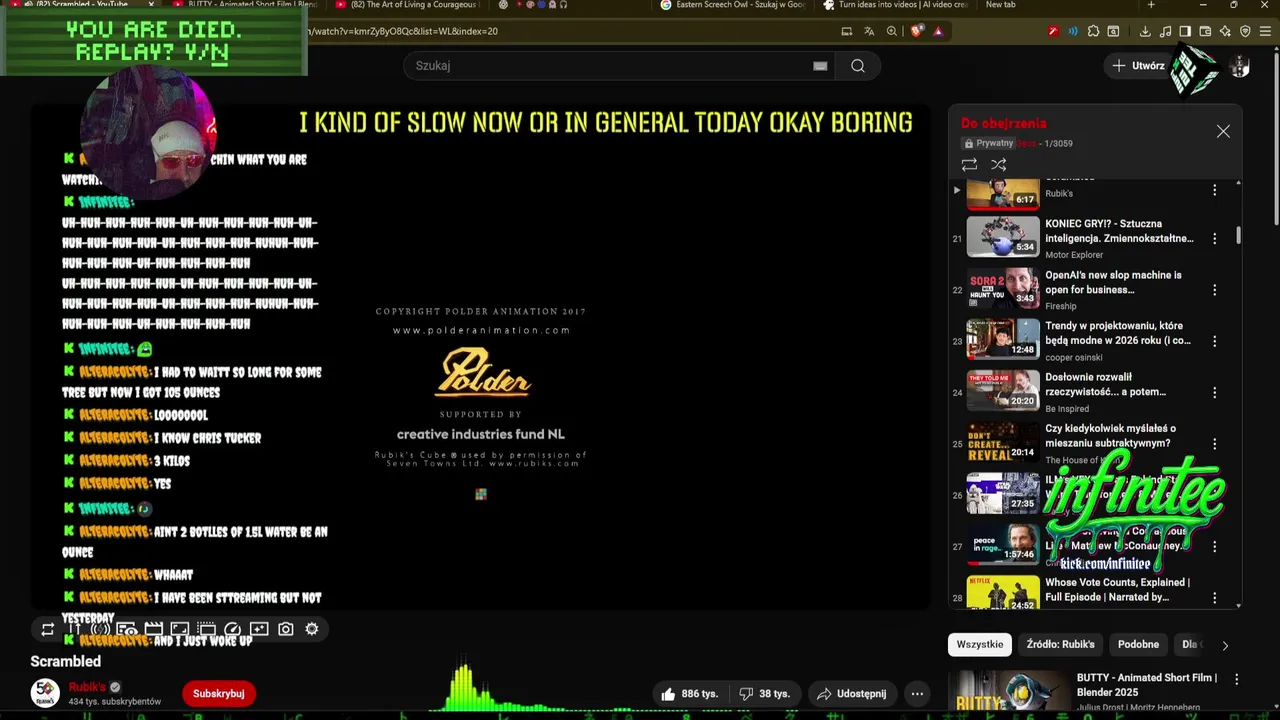The image size is (1280, 720).
Task: Open the Do obejrzenia playlist title
Action: 1003,123
